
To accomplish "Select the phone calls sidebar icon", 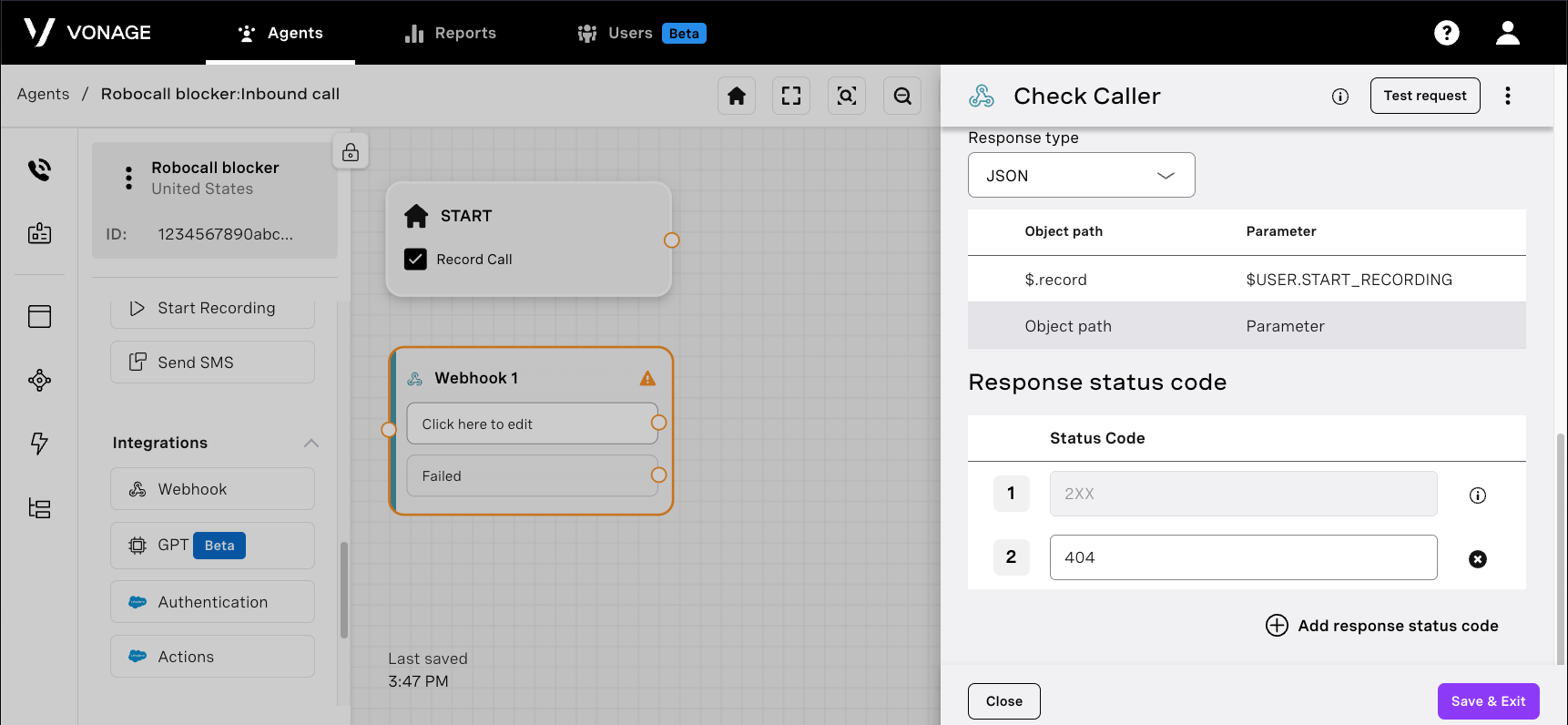I will (x=39, y=170).
